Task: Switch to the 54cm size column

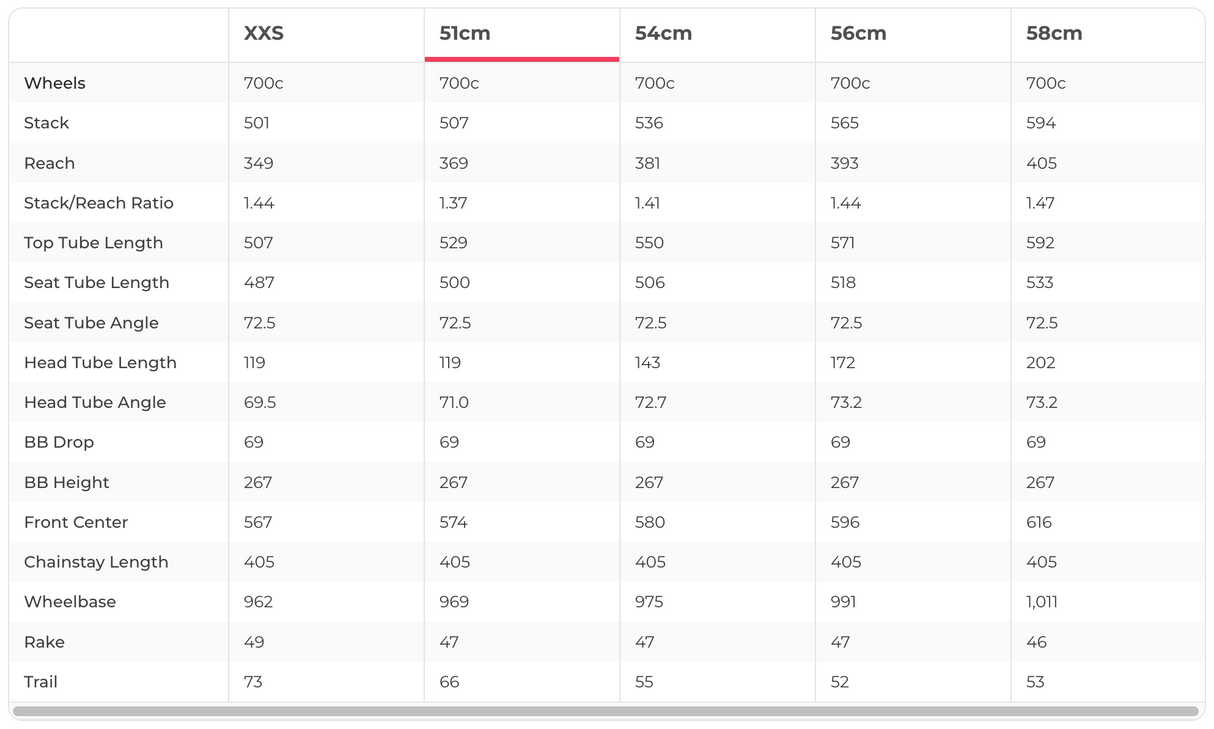Action: 663,33
